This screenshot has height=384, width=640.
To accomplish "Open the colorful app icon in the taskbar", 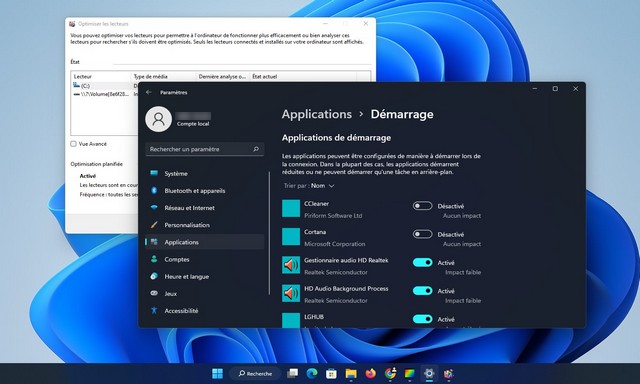I will pos(409,373).
